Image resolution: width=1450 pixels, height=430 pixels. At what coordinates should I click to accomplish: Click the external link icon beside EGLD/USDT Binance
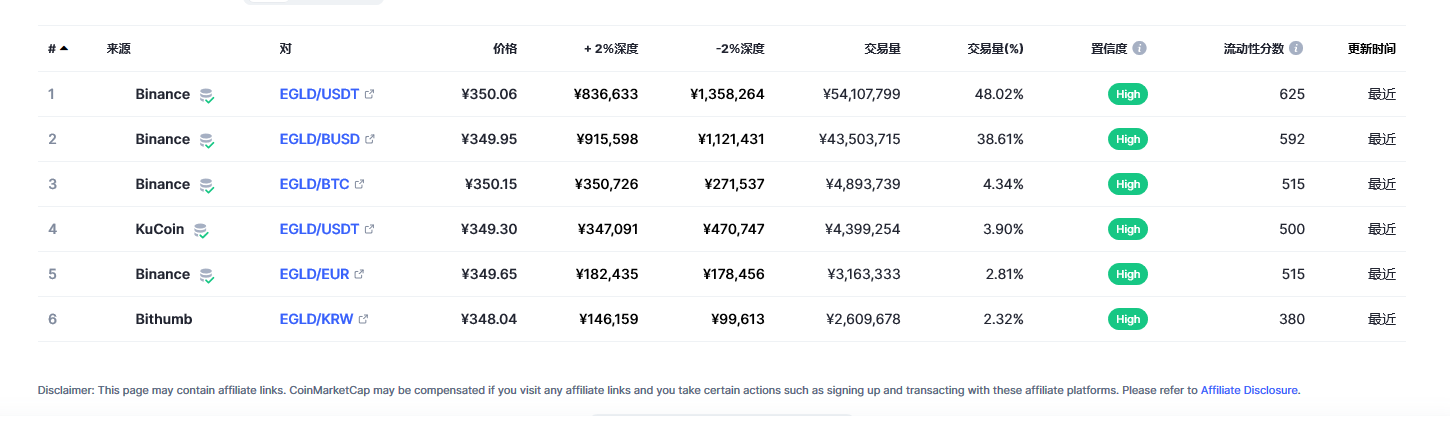pyautogui.click(x=369, y=94)
